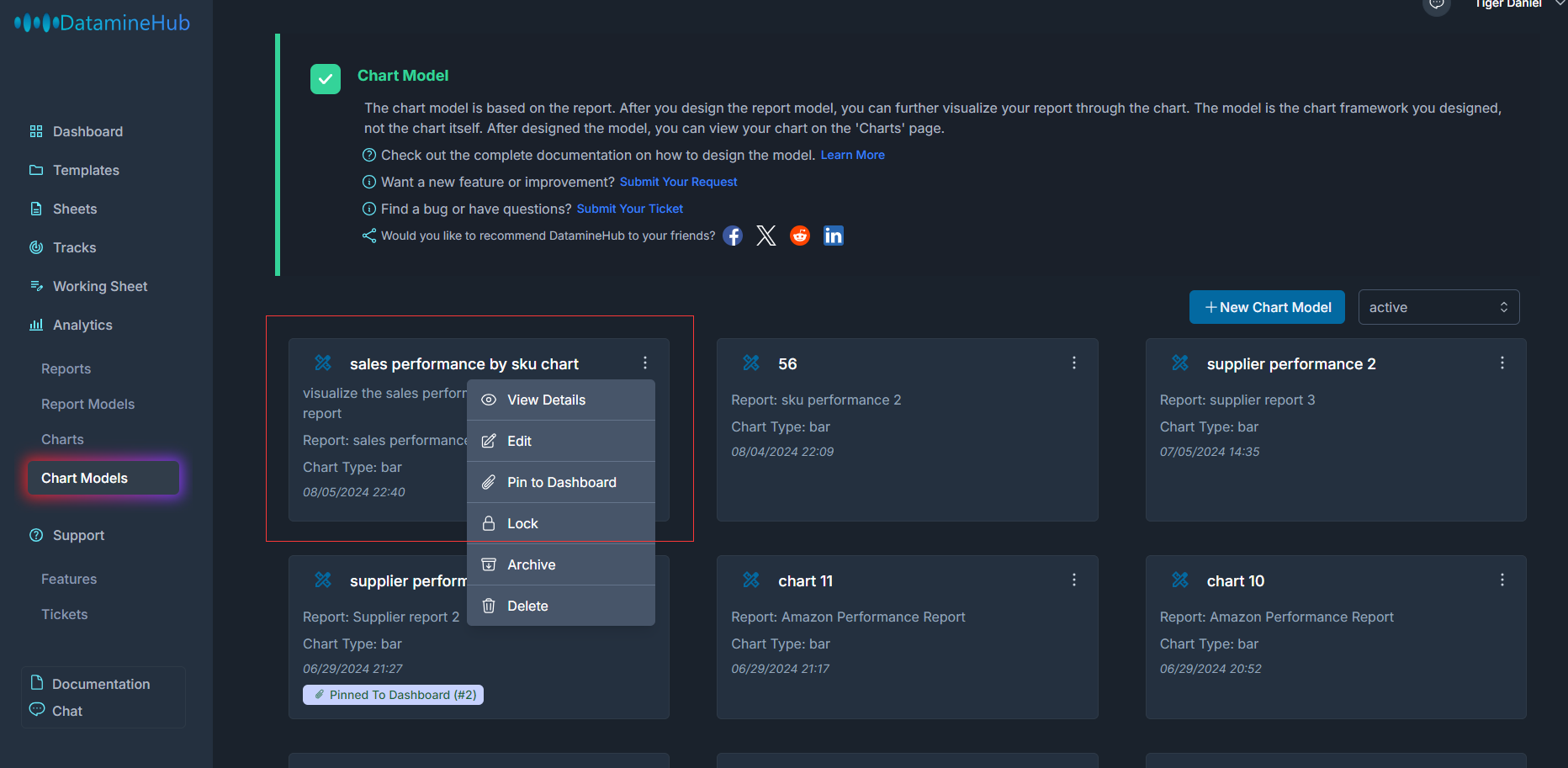Open Tickets under Support

click(x=64, y=614)
